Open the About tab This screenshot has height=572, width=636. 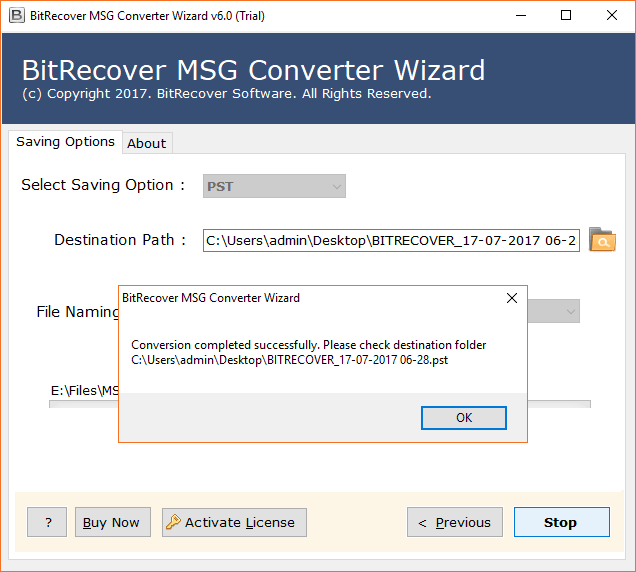pos(146,143)
